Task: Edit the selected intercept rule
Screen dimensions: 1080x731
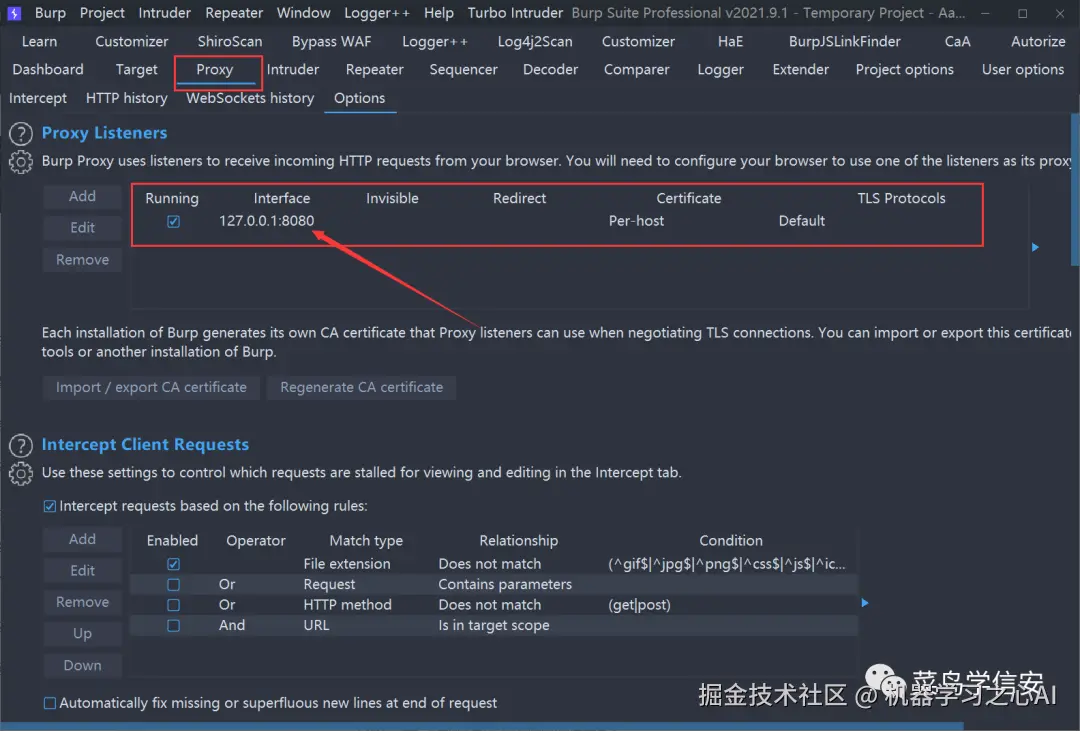Action: click(83, 571)
